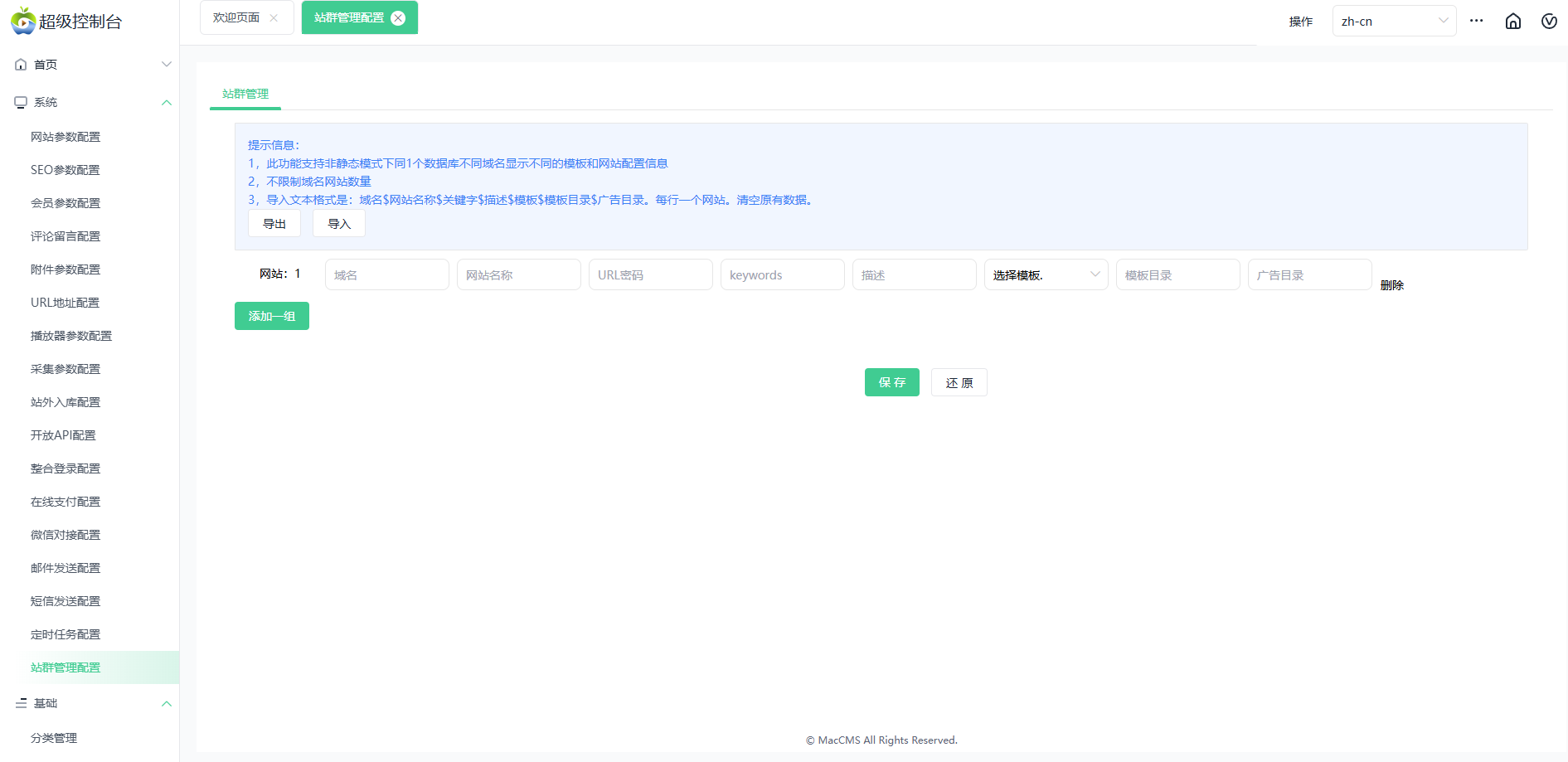1568x762 pixels.
Task: Focus the 描述 input field
Action: (x=915, y=274)
